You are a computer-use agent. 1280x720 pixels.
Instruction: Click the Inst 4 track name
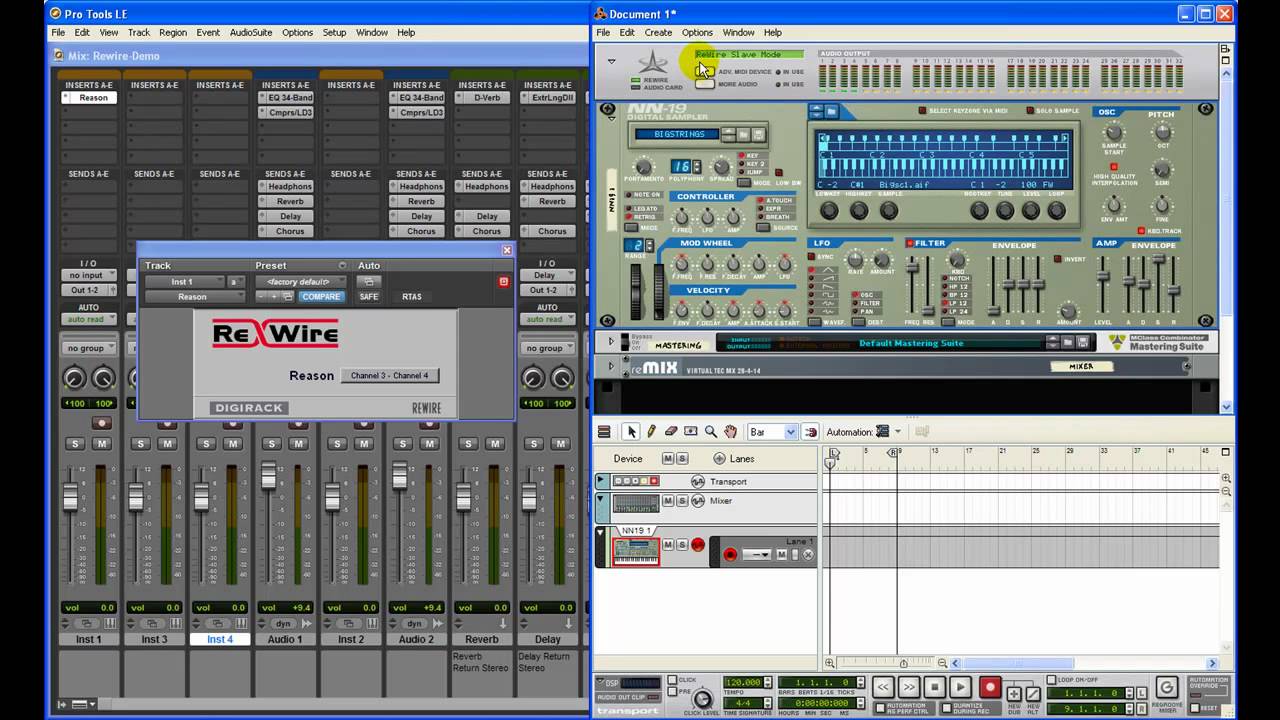[x=220, y=639]
